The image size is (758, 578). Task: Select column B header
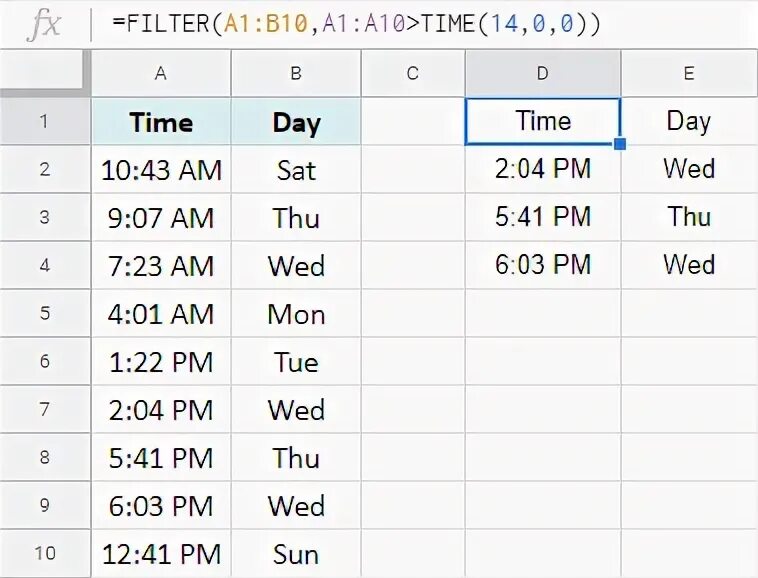(296, 74)
